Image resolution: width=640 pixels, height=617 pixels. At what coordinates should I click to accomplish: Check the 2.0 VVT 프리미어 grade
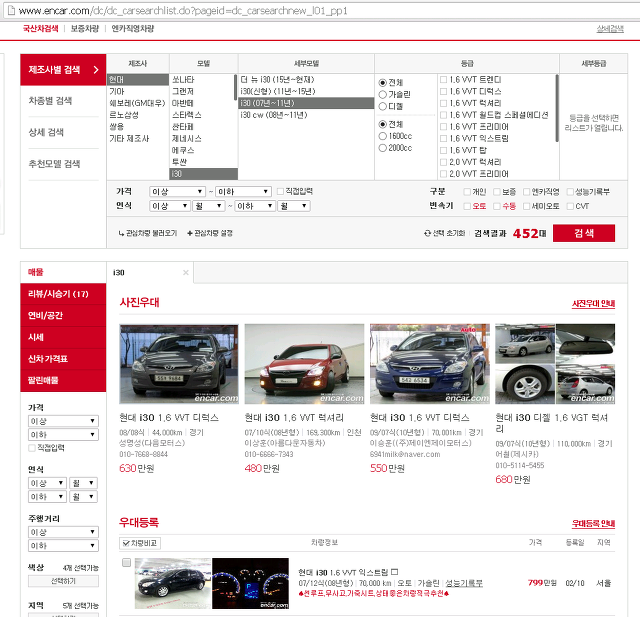(443, 174)
